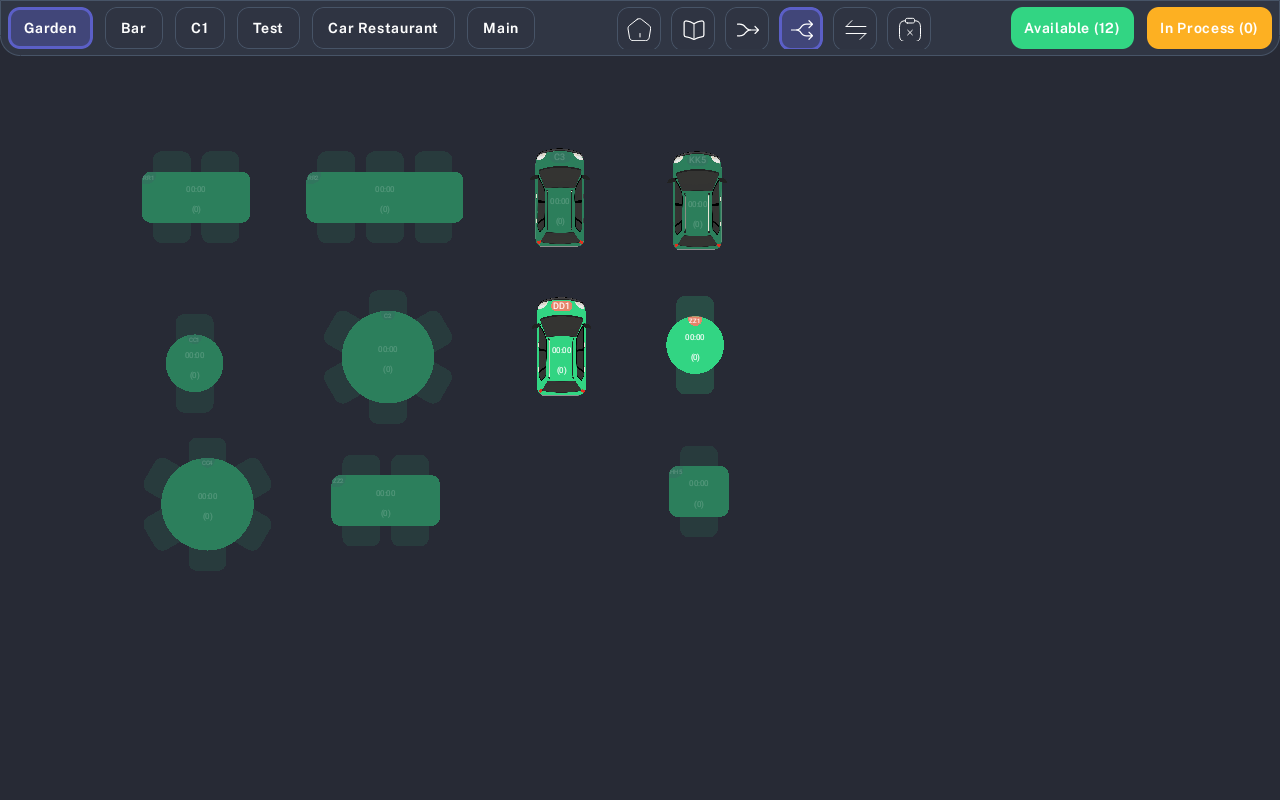Click the transfer swap arrows icon
The width and height of the screenshot is (1280, 800).
pyautogui.click(x=855, y=29)
